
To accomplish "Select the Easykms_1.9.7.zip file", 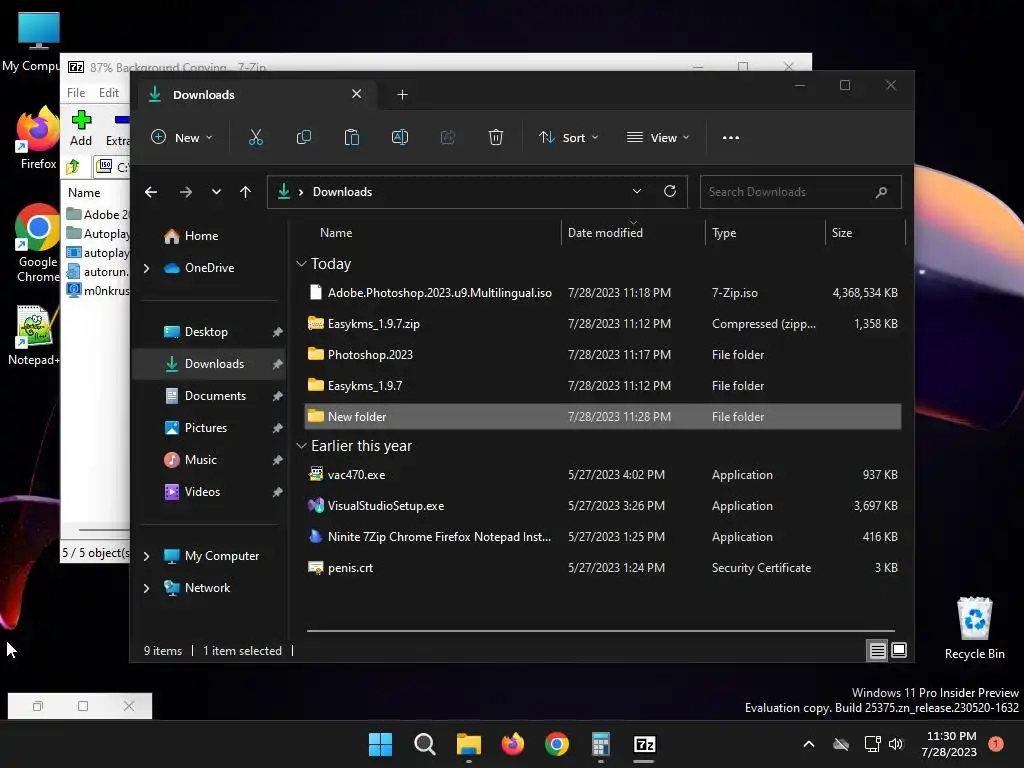I will coord(603,324).
